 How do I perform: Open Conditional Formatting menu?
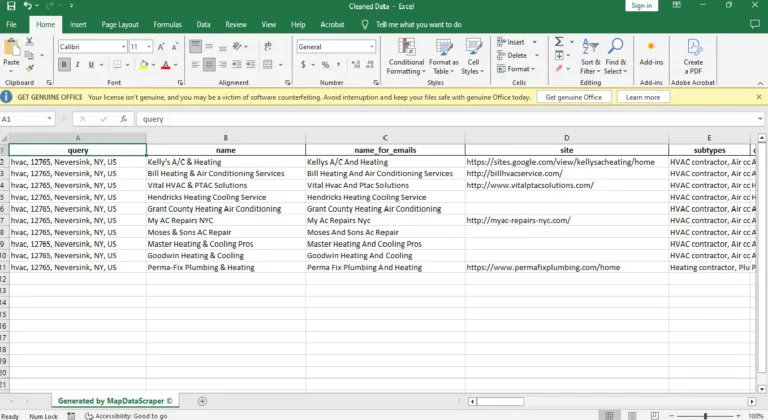pyautogui.click(x=406, y=57)
